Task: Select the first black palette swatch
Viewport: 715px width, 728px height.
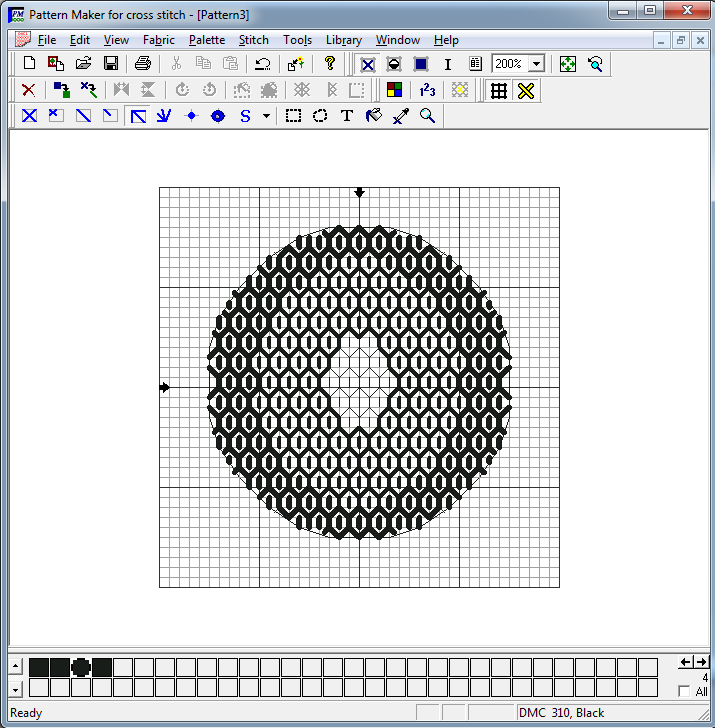Action: (x=39, y=668)
